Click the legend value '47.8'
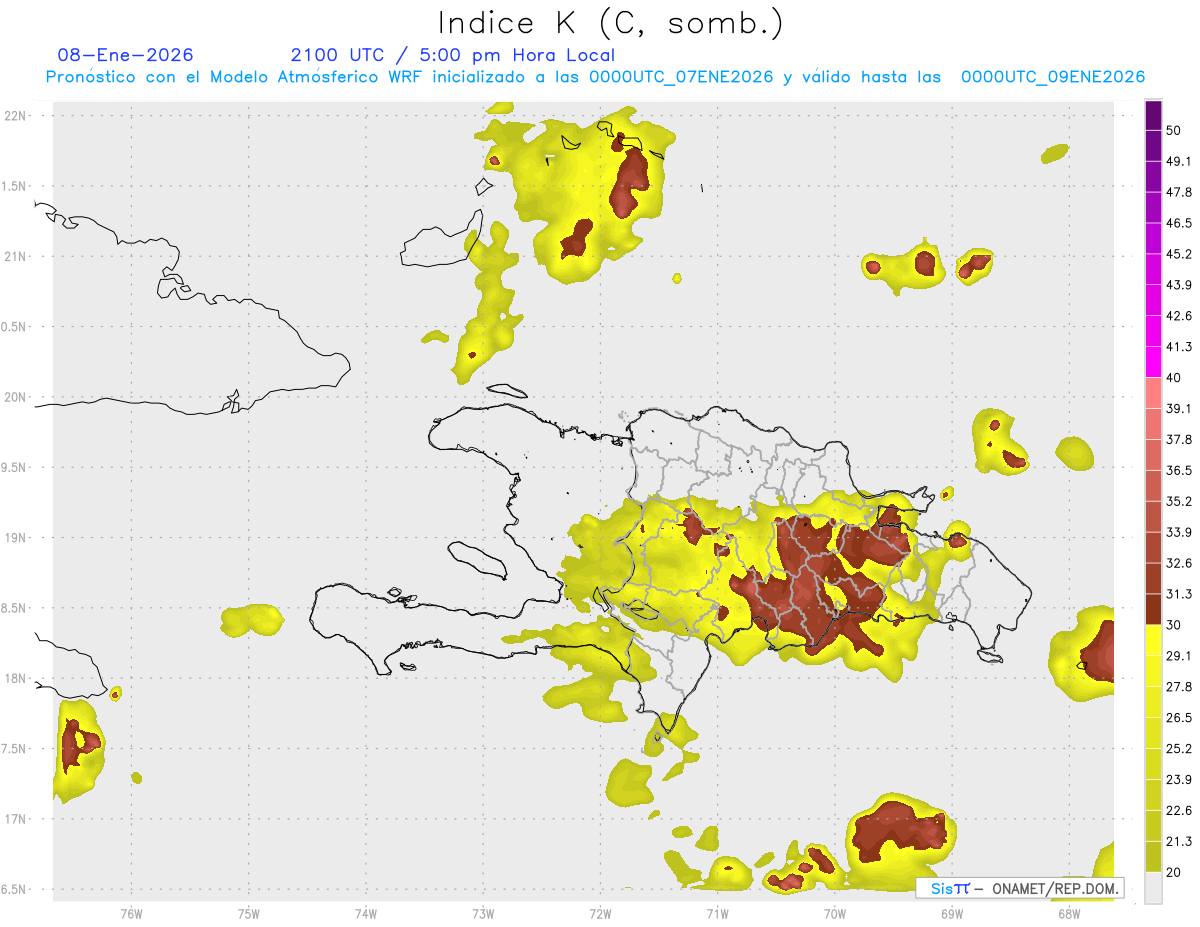This screenshot has width=1200, height=927. click(x=1179, y=192)
